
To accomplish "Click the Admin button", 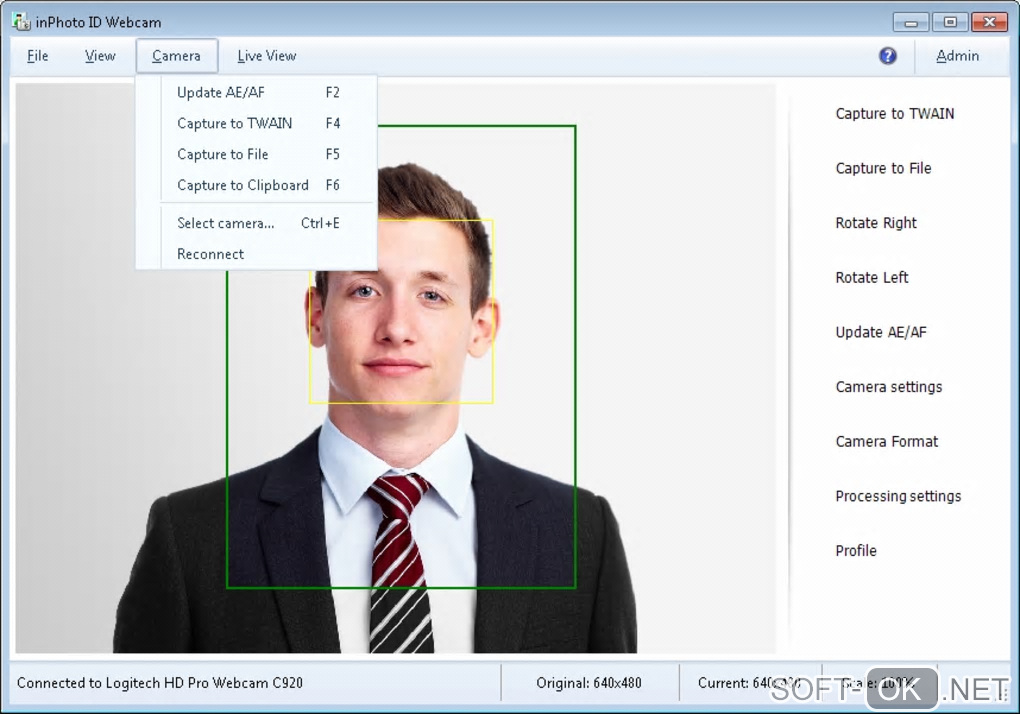I will [x=957, y=56].
